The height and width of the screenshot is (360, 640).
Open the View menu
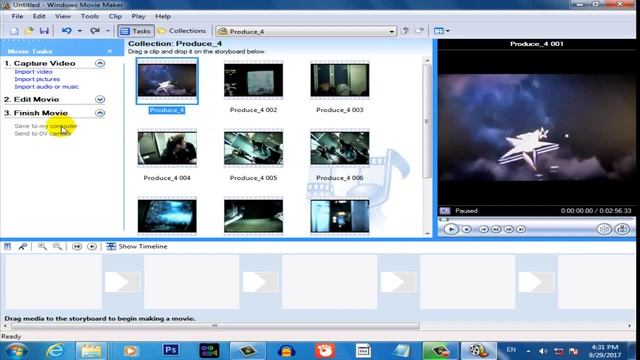click(63, 16)
